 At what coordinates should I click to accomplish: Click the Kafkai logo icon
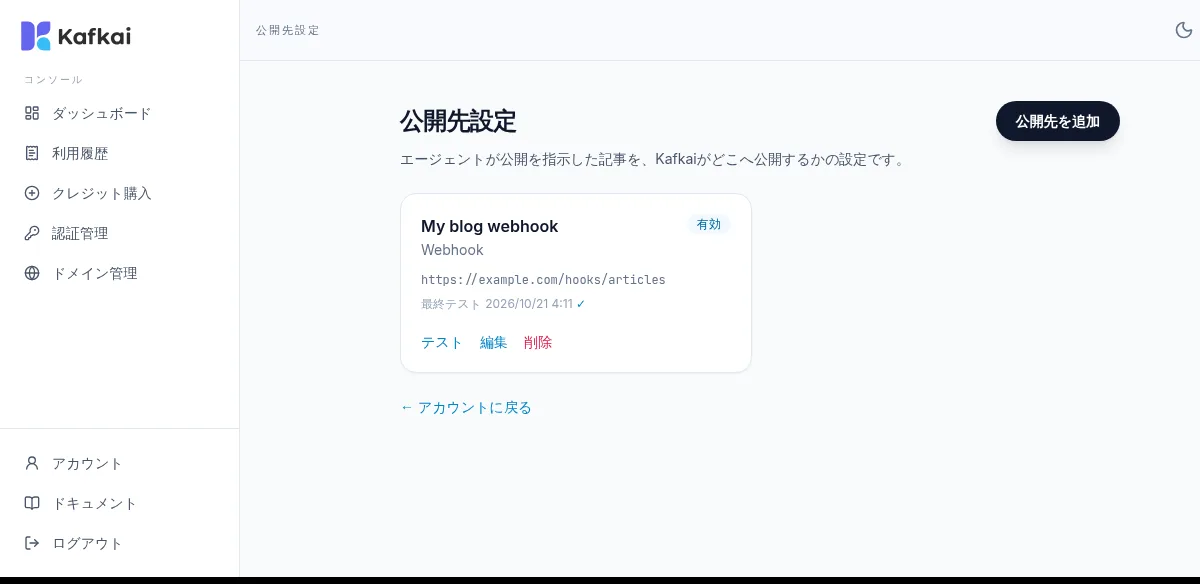pyautogui.click(x=36, y=36)
